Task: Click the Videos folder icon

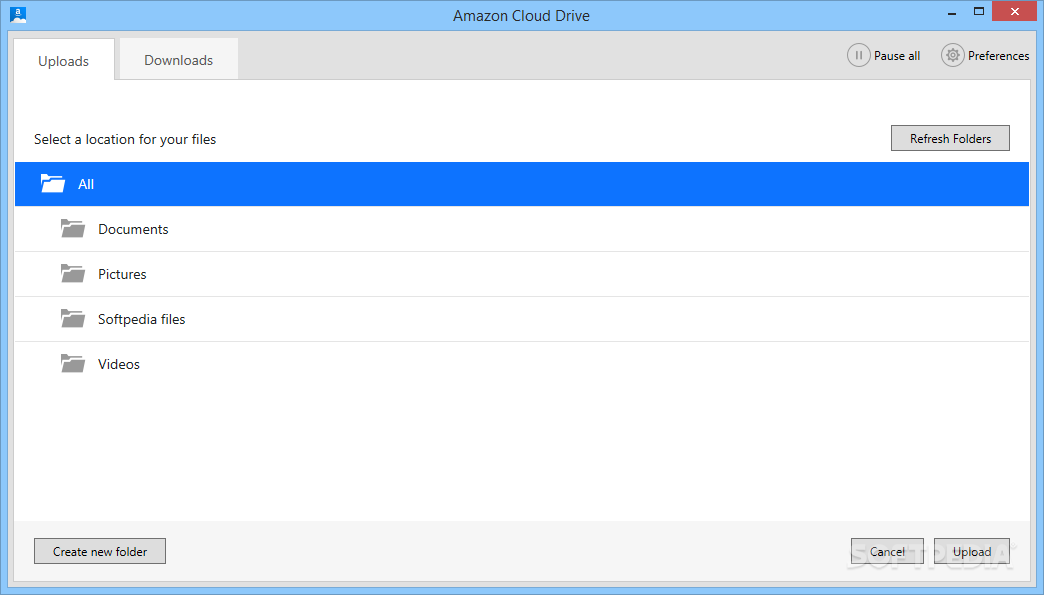Action: click(73, 364)
